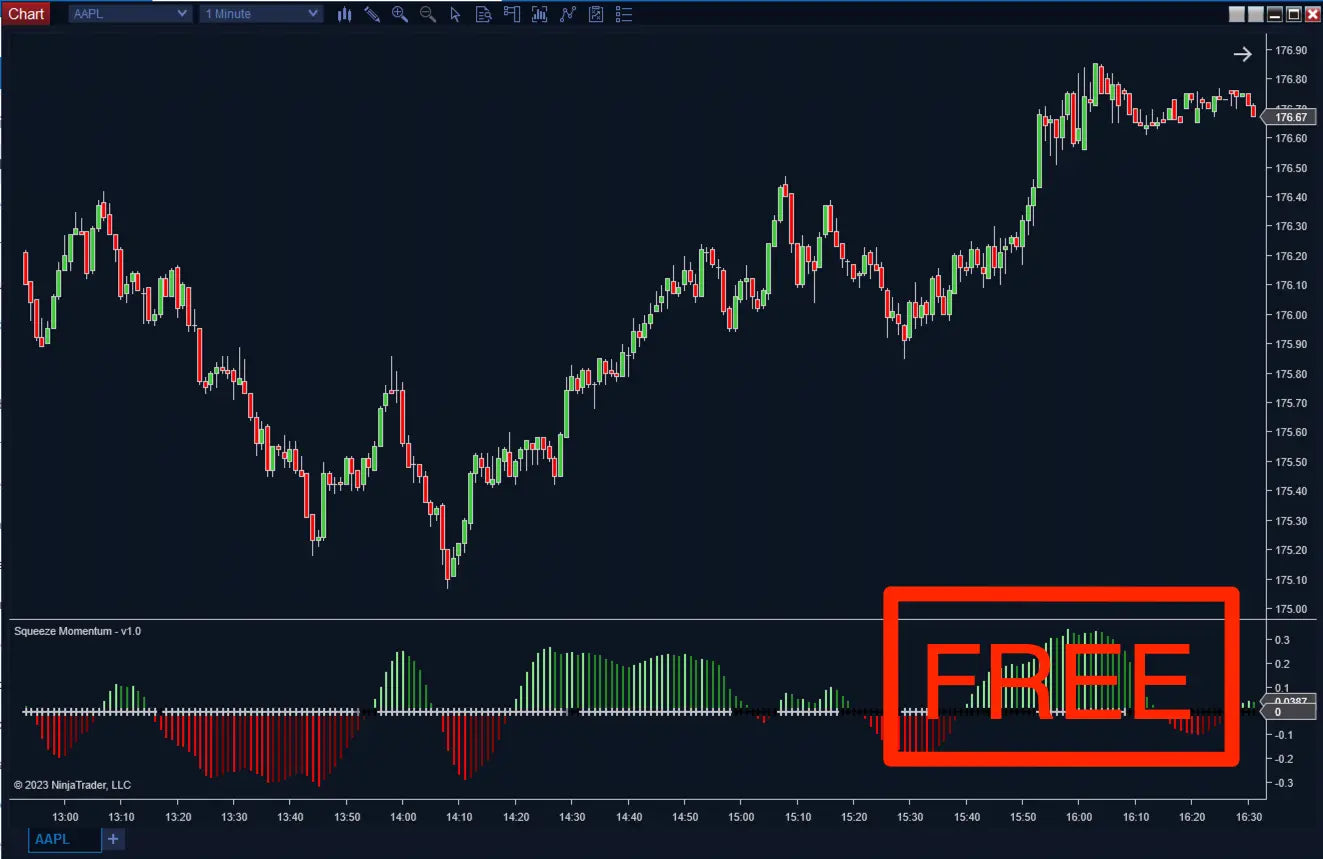The image size is (1323, 859).
Task: Click the right-arrow scroll to latest bar
Action: tap(1242, 54)
